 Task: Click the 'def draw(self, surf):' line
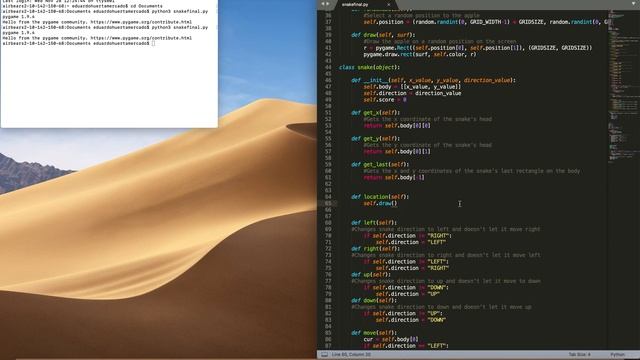[x=383, y=35]
